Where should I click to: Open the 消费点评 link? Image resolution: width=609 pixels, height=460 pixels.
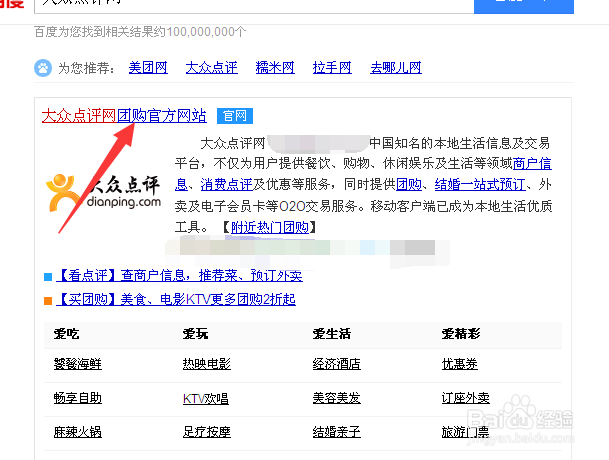coord(226,184)
